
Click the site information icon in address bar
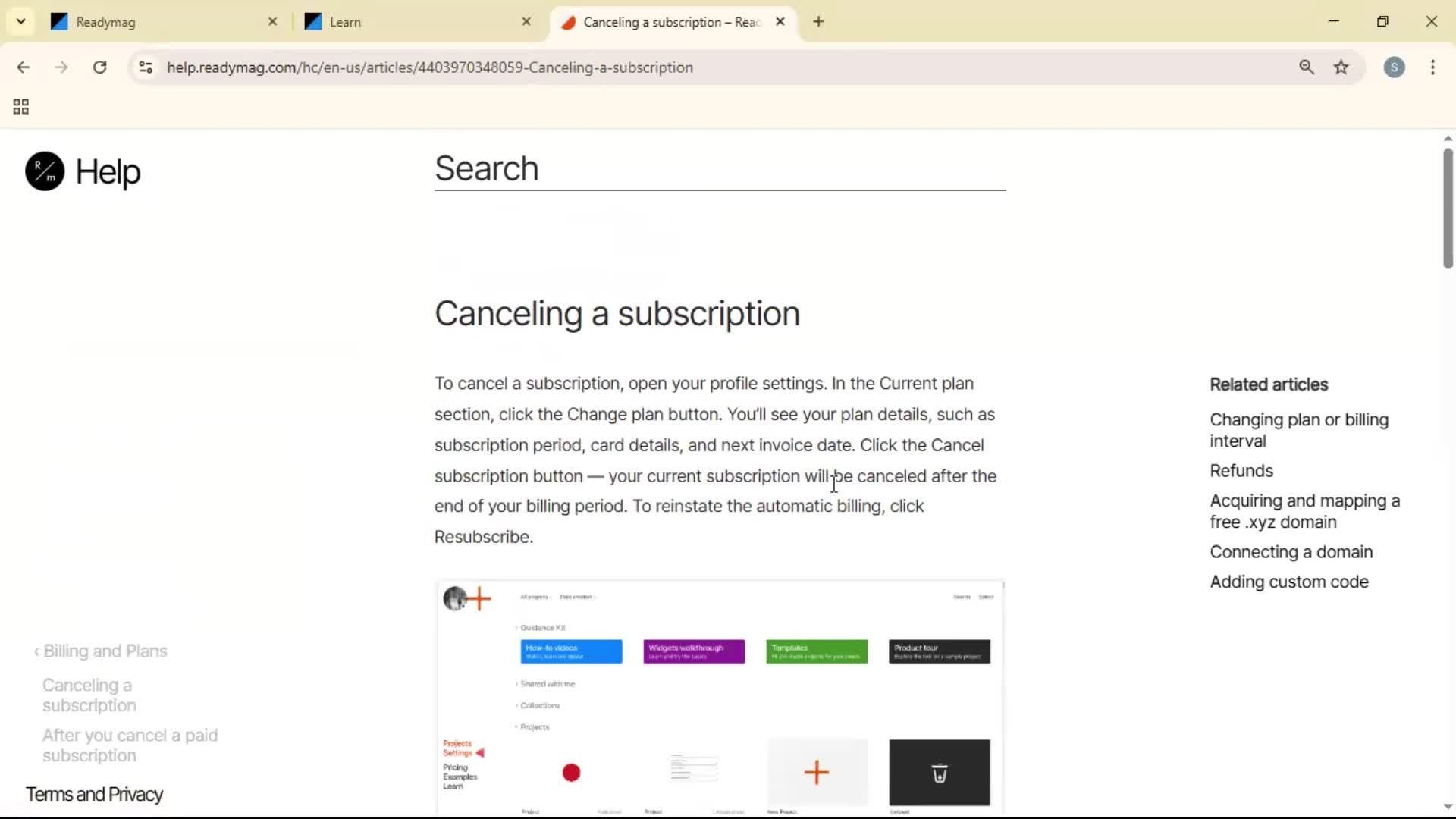point(145,67)
